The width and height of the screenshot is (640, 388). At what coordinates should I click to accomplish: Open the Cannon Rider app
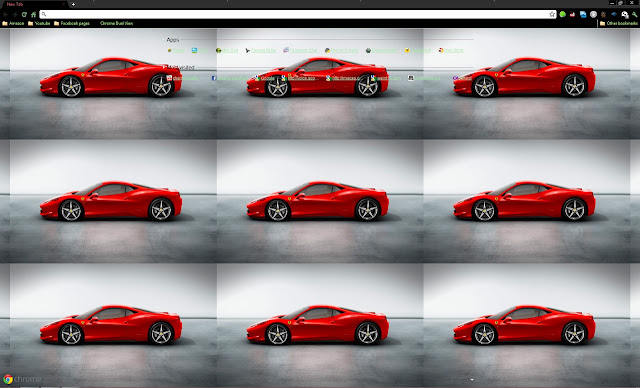[260, 51]
